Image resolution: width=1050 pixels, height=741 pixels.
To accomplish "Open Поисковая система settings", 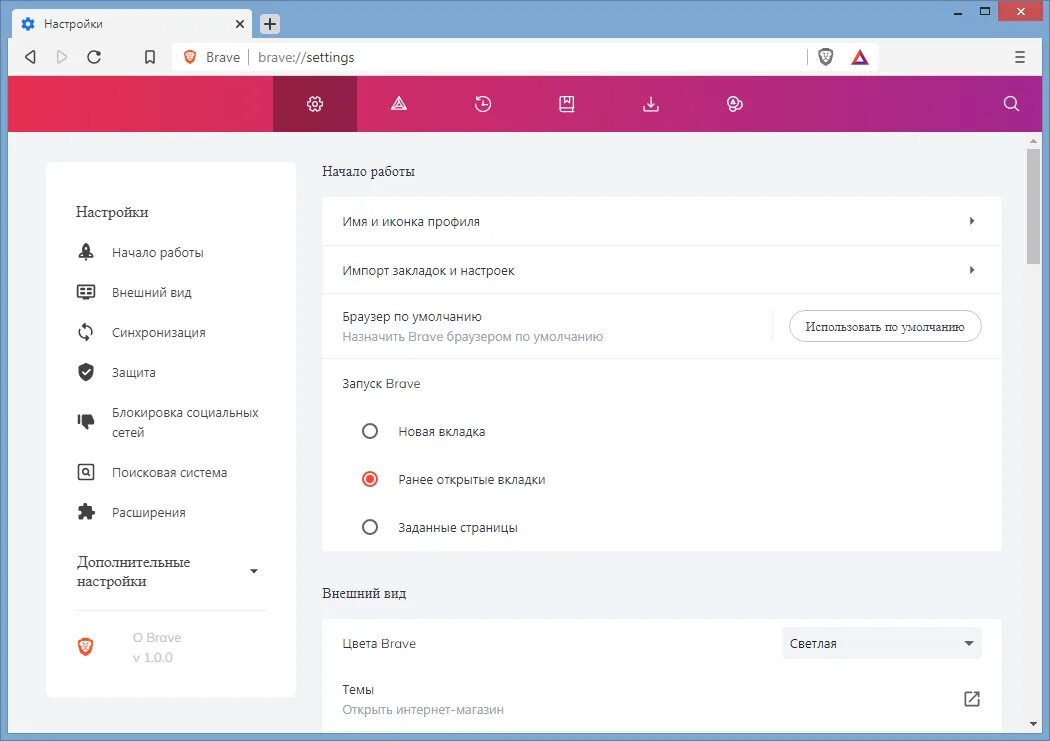I will pyautogui.click(x=169, y=473).
